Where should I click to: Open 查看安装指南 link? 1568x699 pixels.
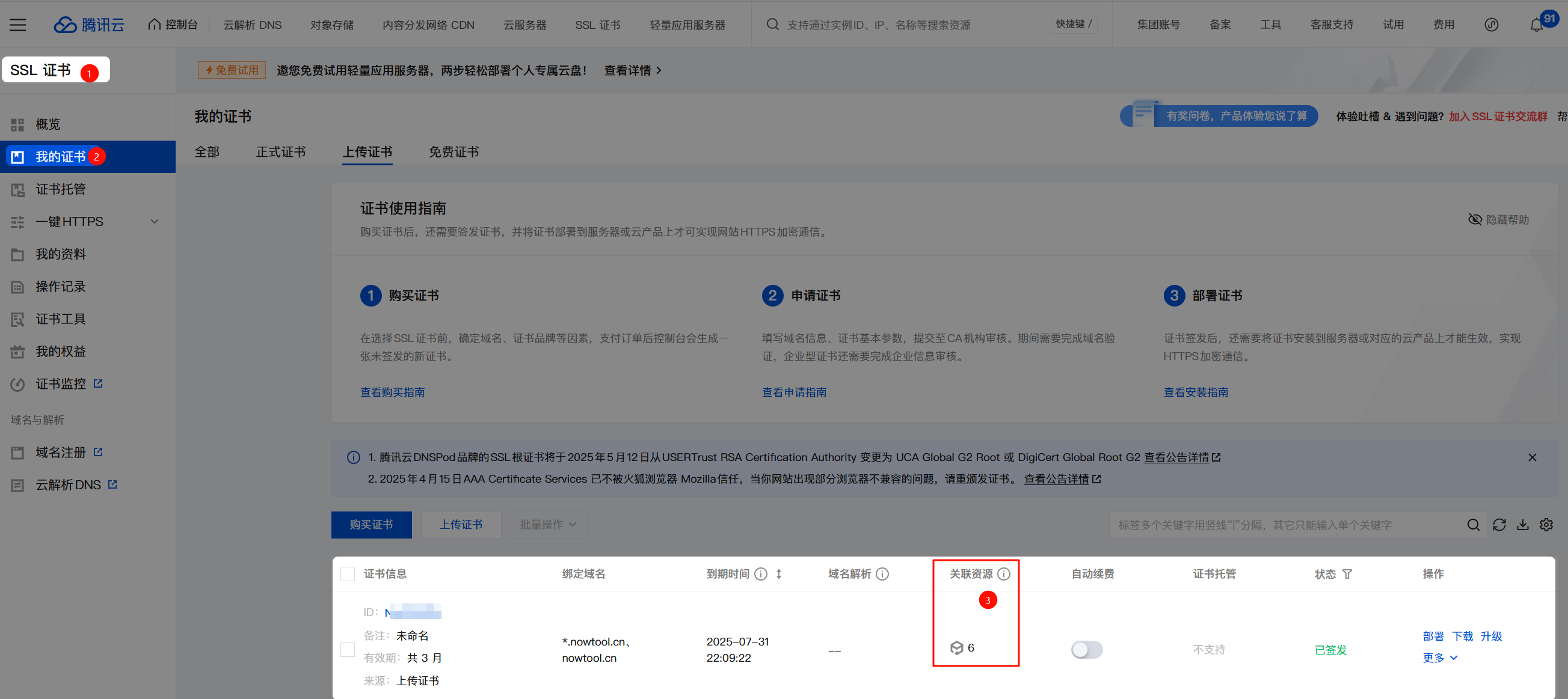[1196, 392]
